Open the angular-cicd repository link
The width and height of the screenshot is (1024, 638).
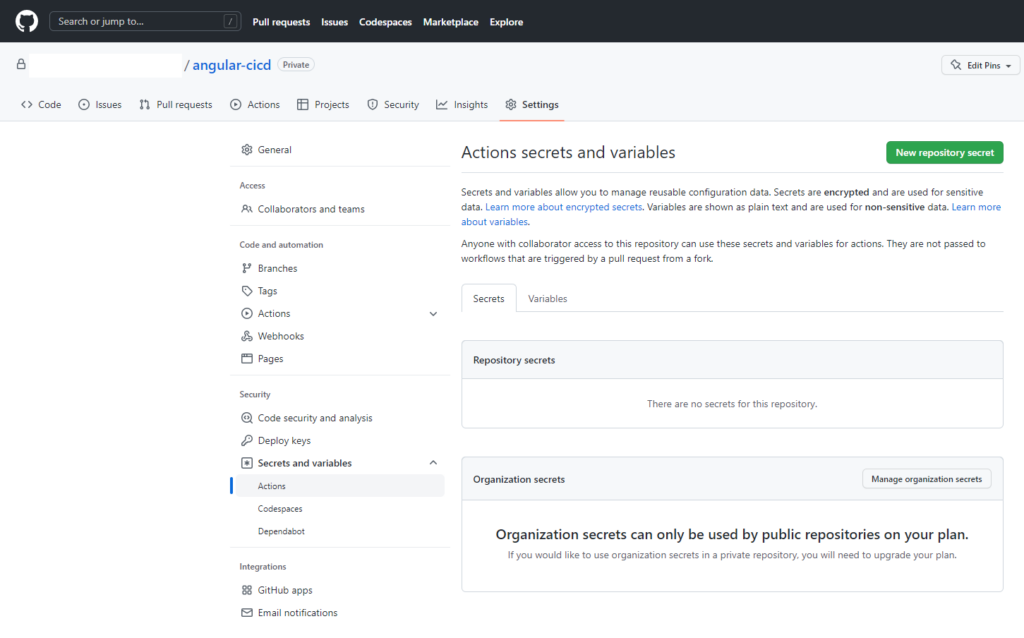coord(232,65)
